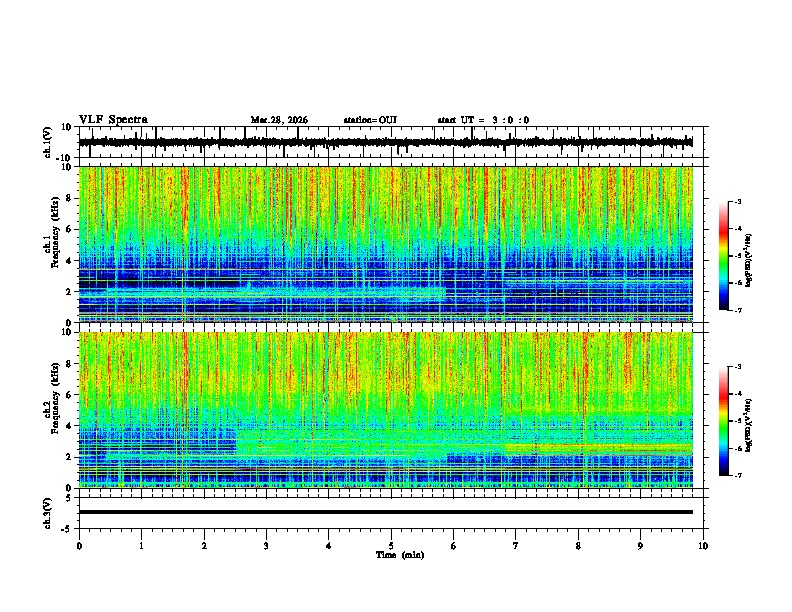Screen dimensions: 792x612
Task: Click time axis tick label "0"
Action: tap(79, 545)
